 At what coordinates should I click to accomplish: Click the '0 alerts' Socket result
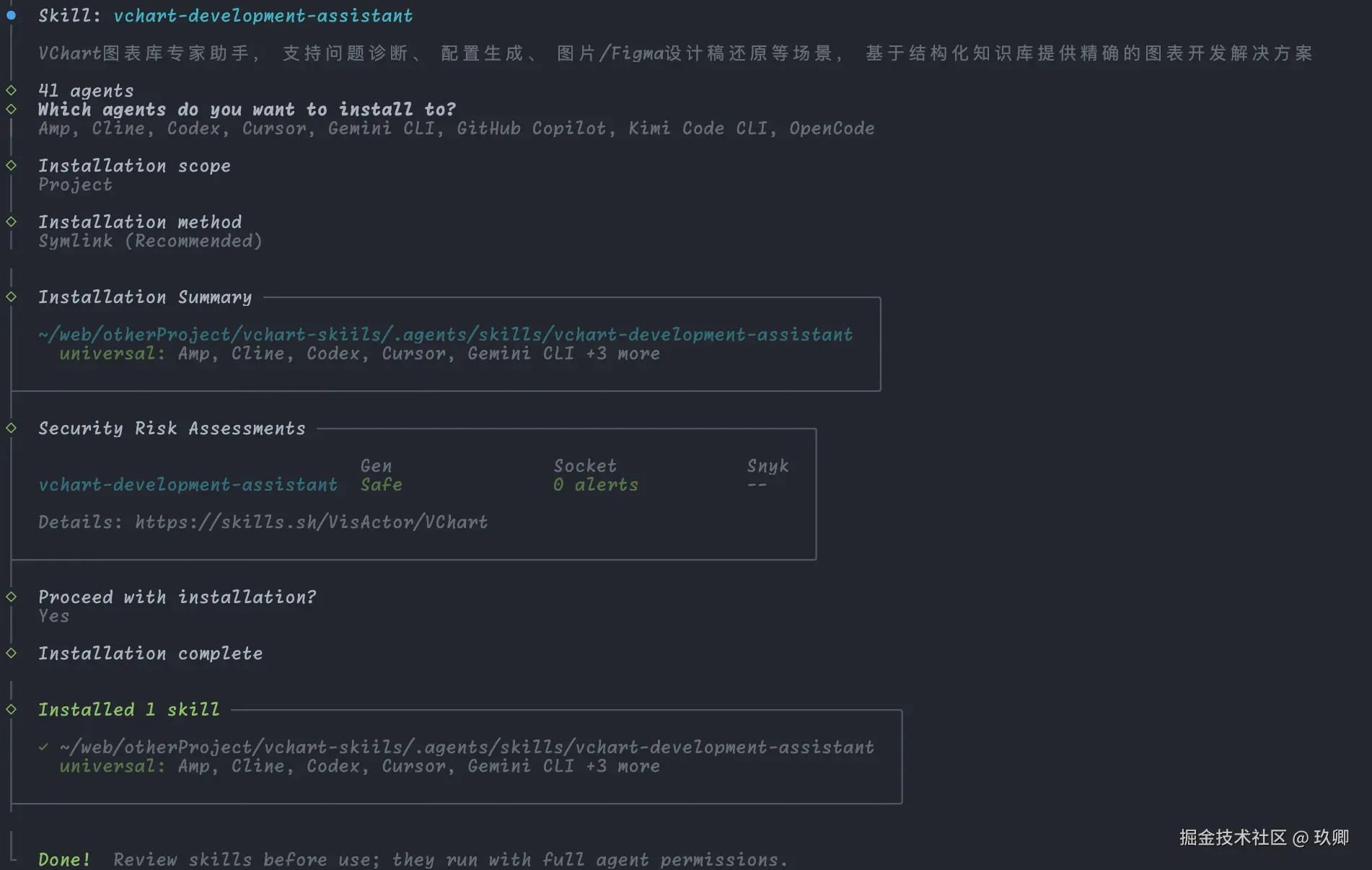(x=596, y=485)
